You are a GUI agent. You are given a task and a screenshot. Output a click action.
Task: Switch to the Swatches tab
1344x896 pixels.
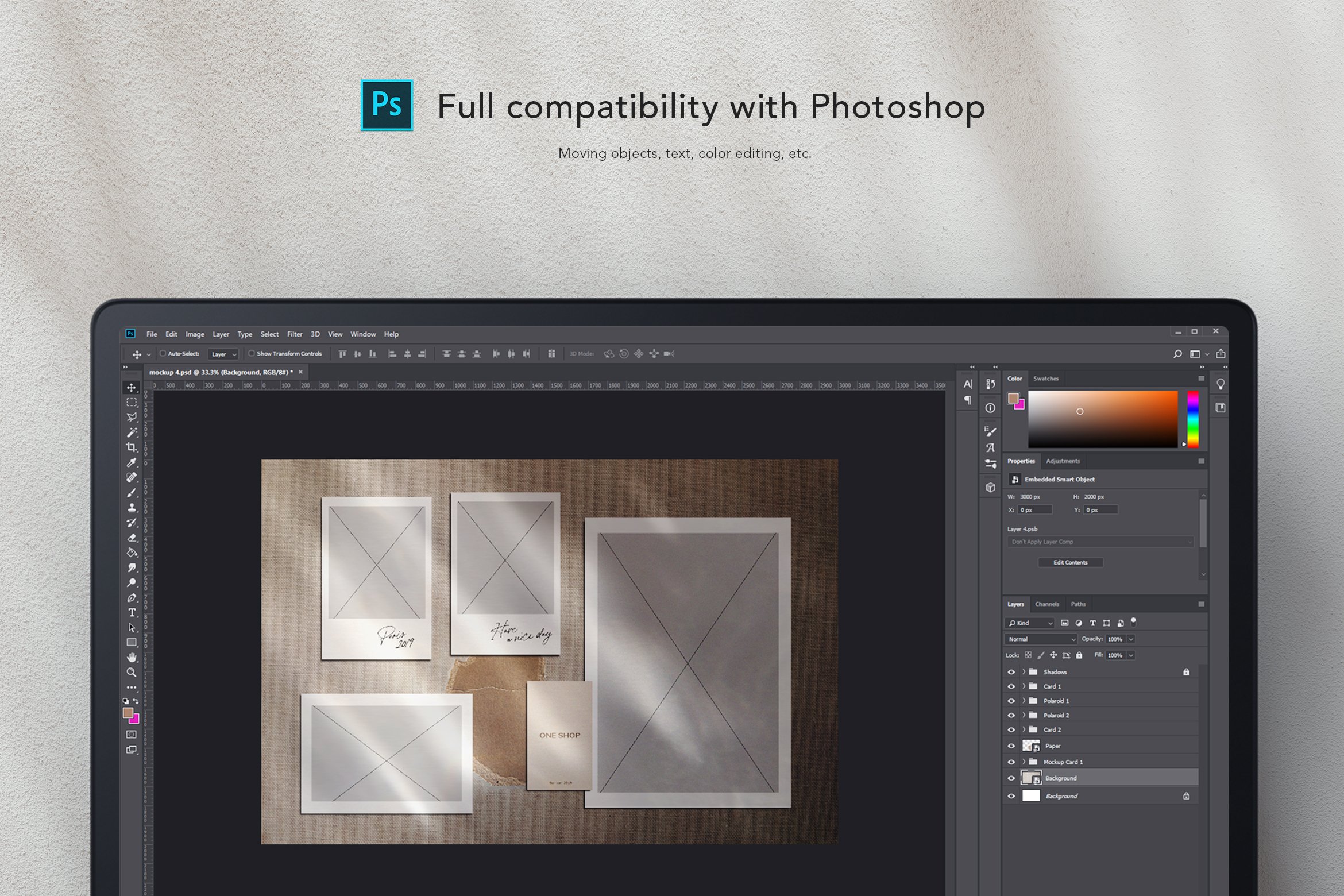(x=1046, y=379)
